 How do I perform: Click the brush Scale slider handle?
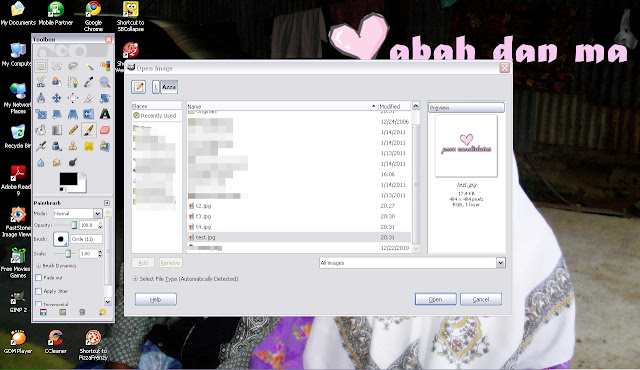pyautogui.click(x=69, y=253)
